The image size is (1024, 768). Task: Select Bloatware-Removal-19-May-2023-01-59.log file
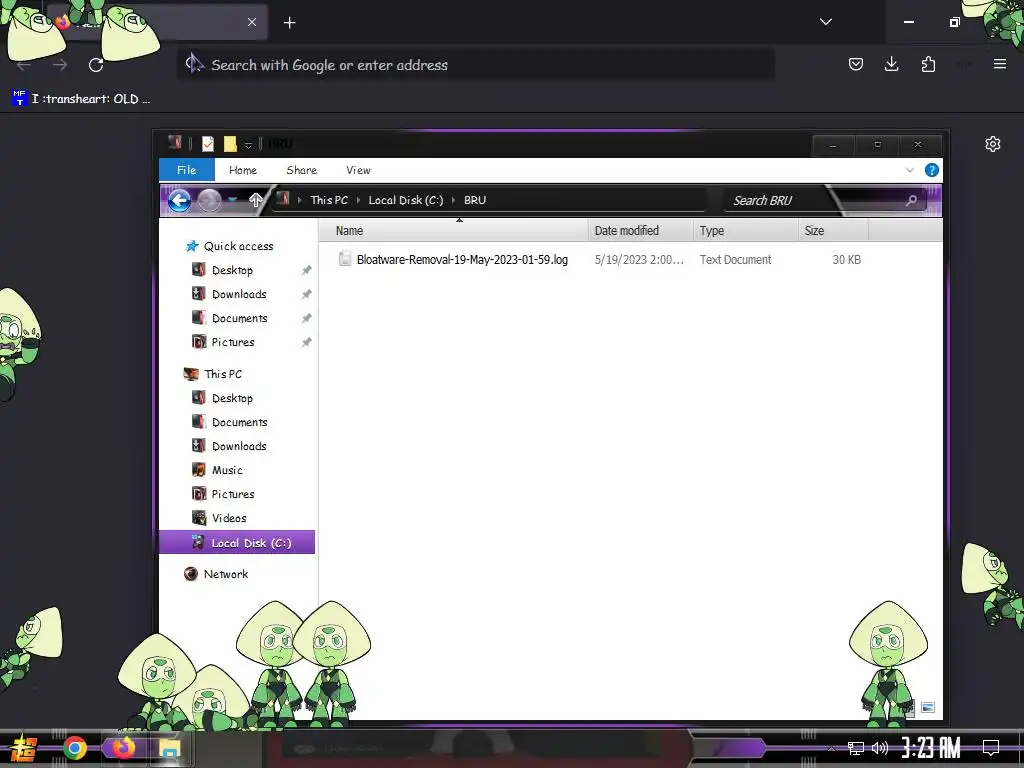pyautogui.click(x=462, y=259)
